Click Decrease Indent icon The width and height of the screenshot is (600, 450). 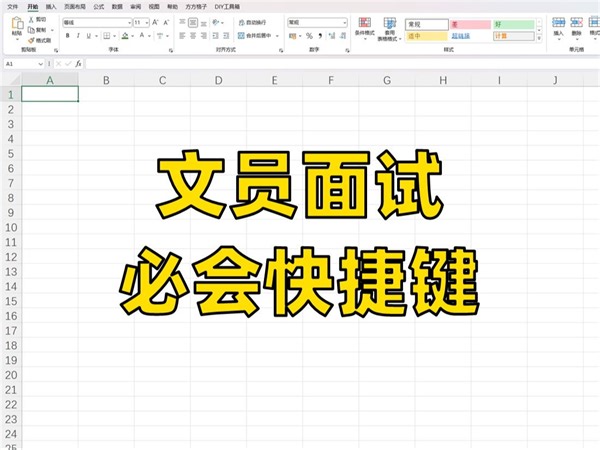coord(215,36)
